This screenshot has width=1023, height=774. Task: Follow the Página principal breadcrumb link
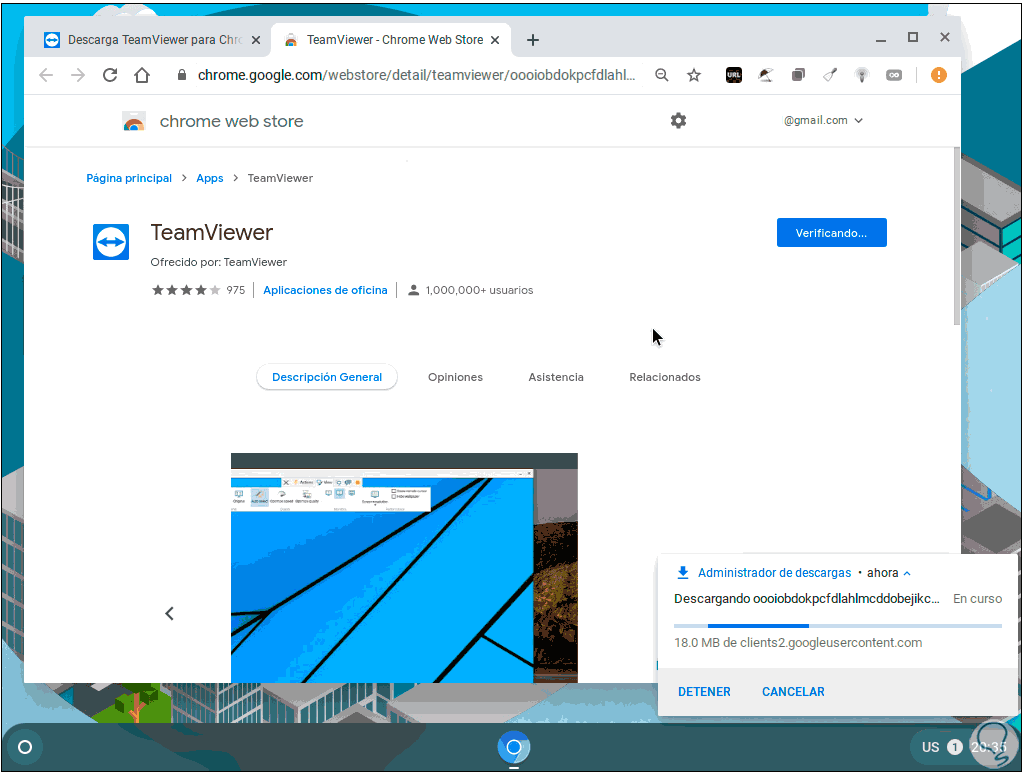click(129, 178)
